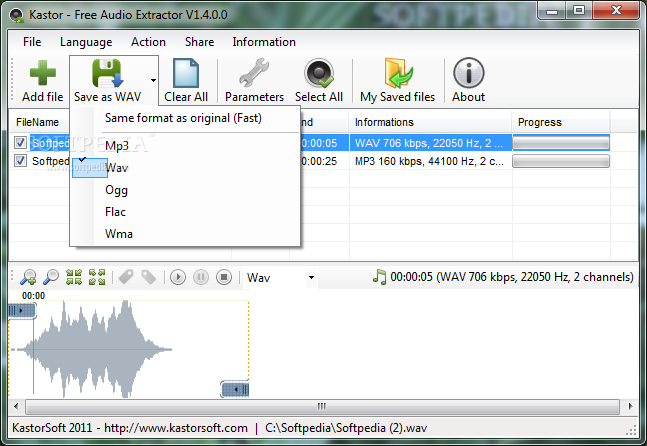
Task: Open the Language menu
Action: coord(86,42)
